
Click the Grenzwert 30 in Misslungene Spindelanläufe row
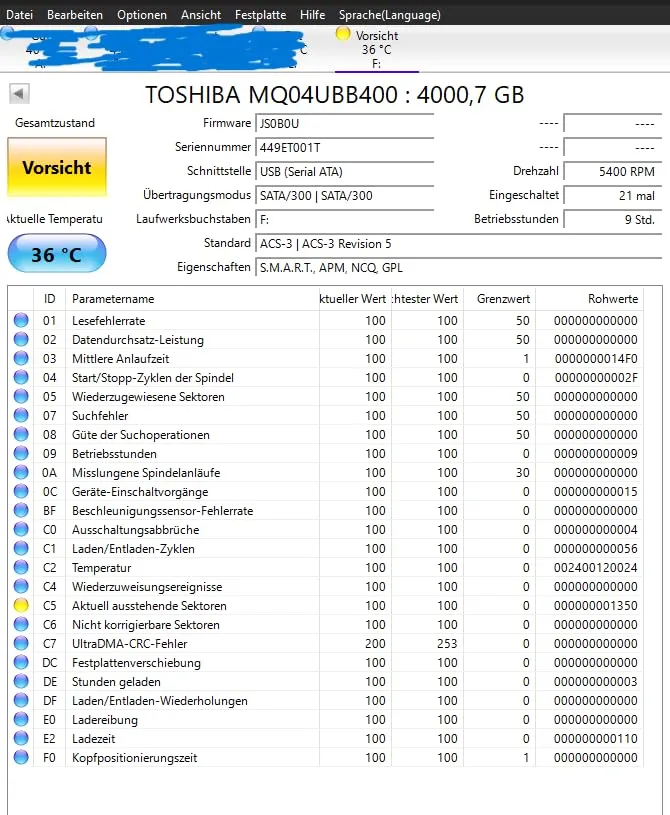point(523,472)
